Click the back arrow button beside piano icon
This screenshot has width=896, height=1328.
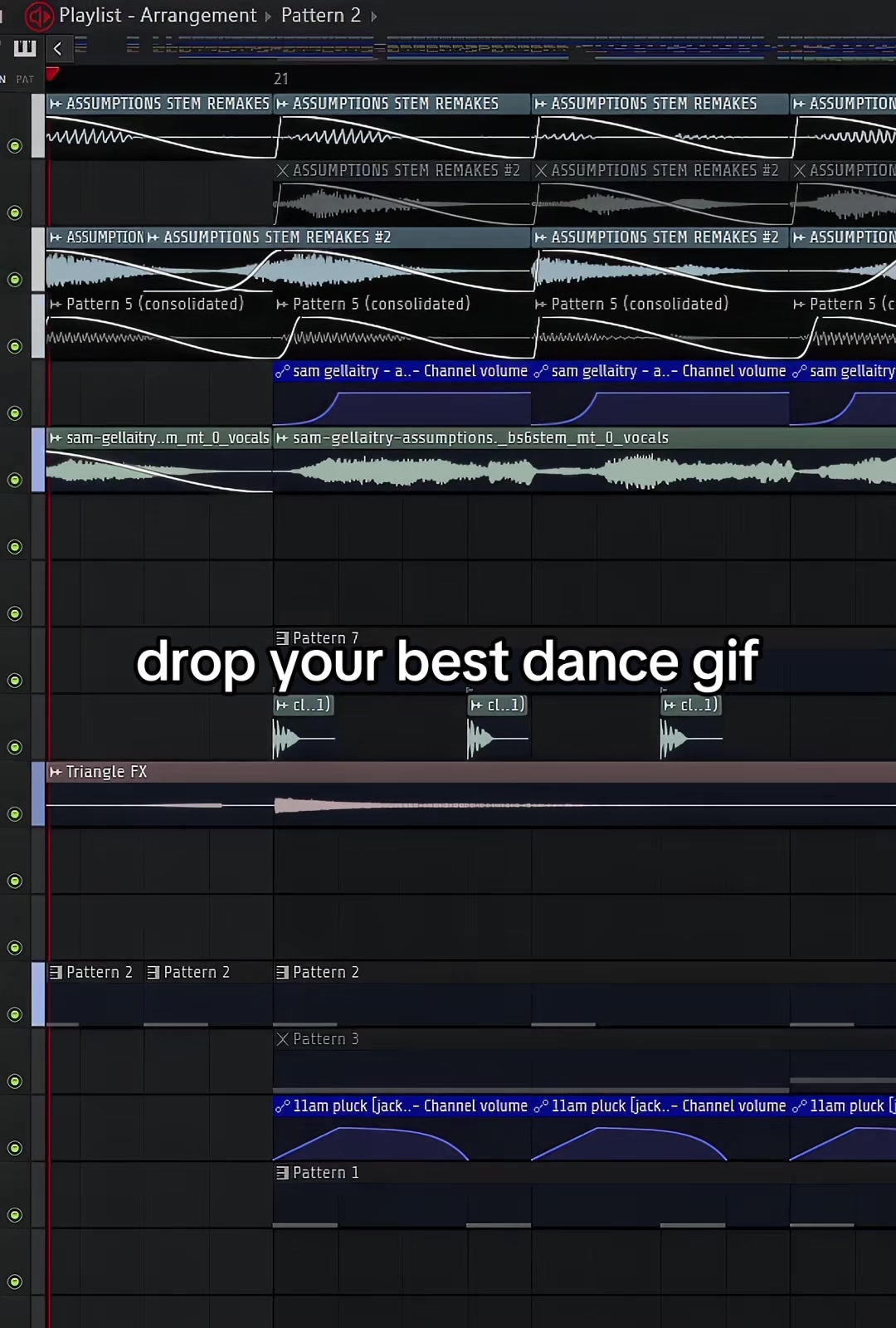57,48
